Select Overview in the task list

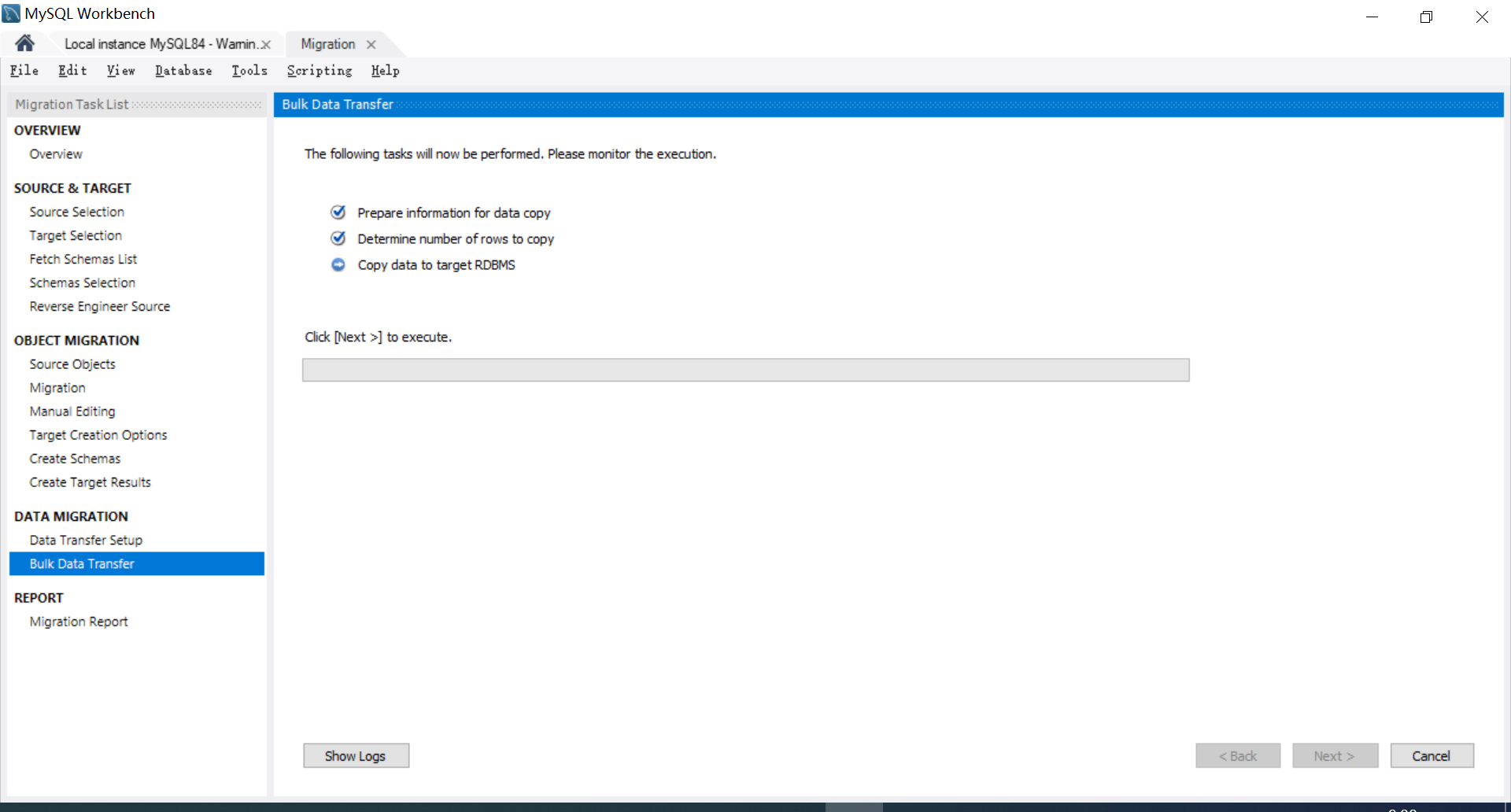coord(56,154)
